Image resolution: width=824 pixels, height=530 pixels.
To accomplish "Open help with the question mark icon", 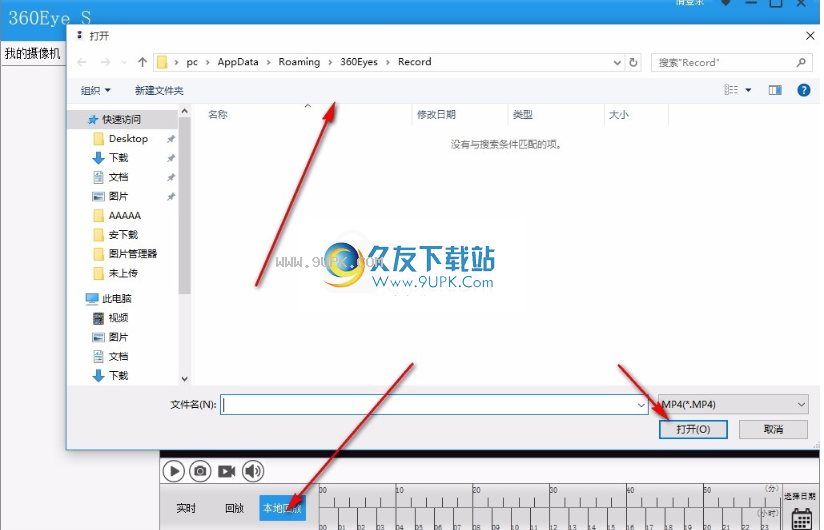I will pyautogui.click(x=804, y=90).
